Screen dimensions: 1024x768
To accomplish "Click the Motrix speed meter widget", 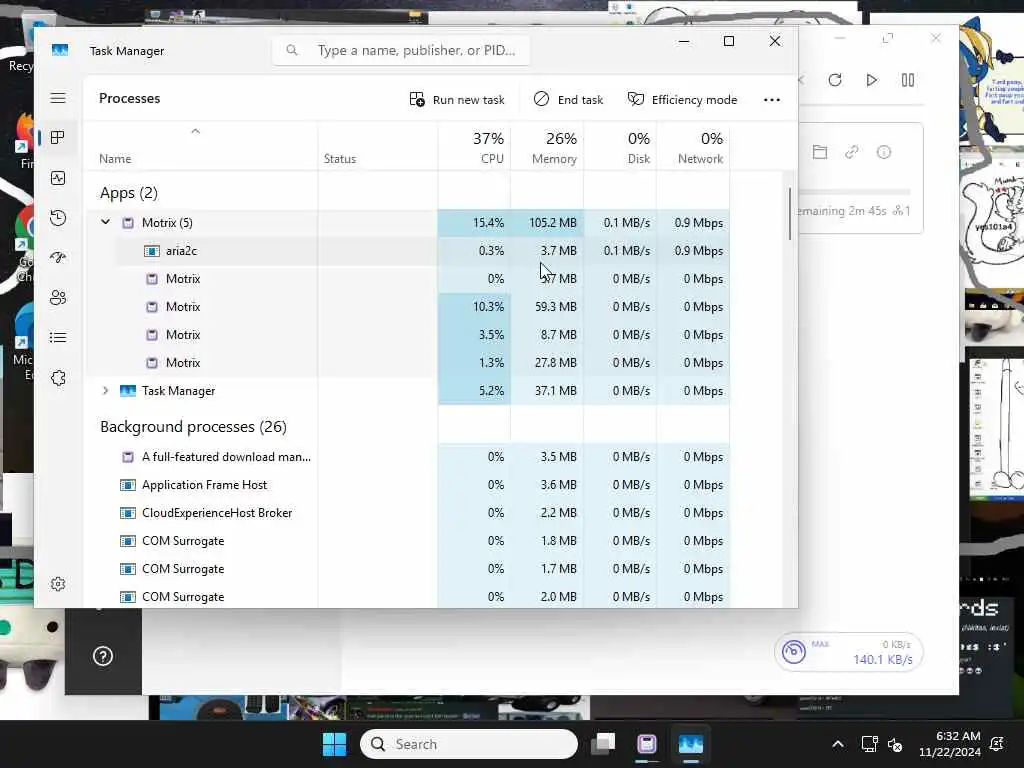I will [848, 652].
